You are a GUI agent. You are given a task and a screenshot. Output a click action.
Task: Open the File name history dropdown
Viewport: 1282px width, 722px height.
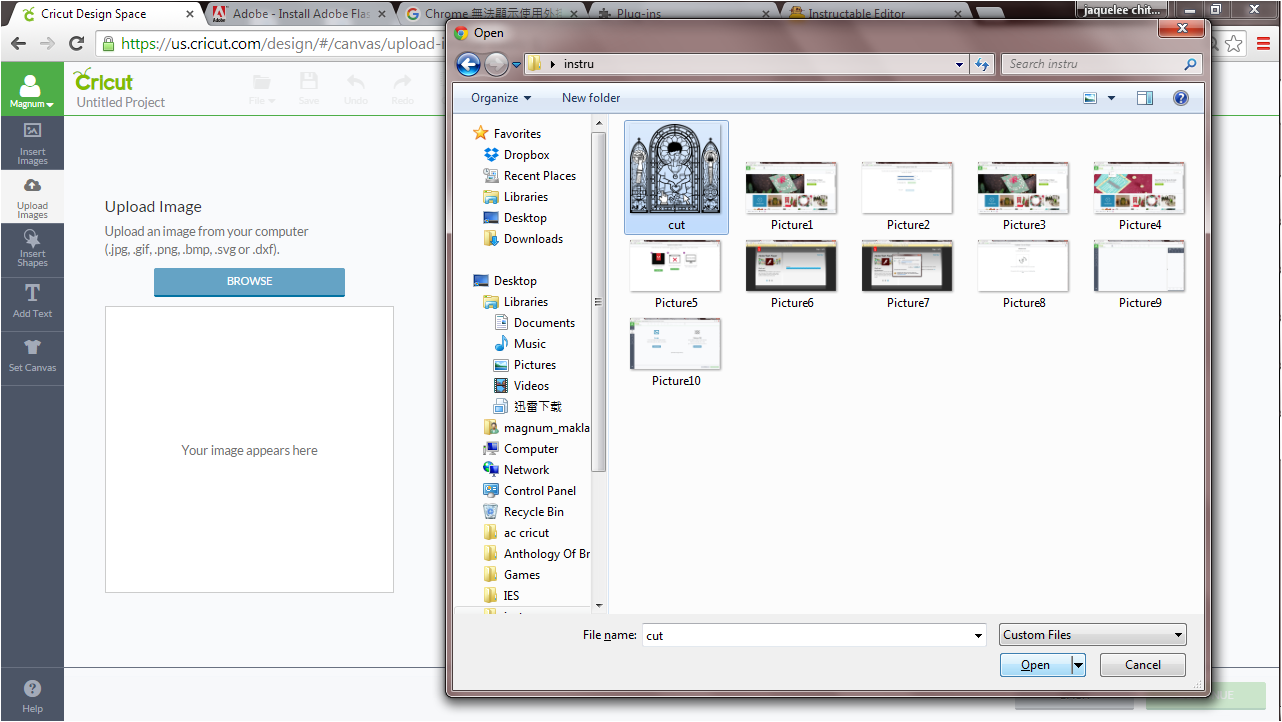pos(978,635)
